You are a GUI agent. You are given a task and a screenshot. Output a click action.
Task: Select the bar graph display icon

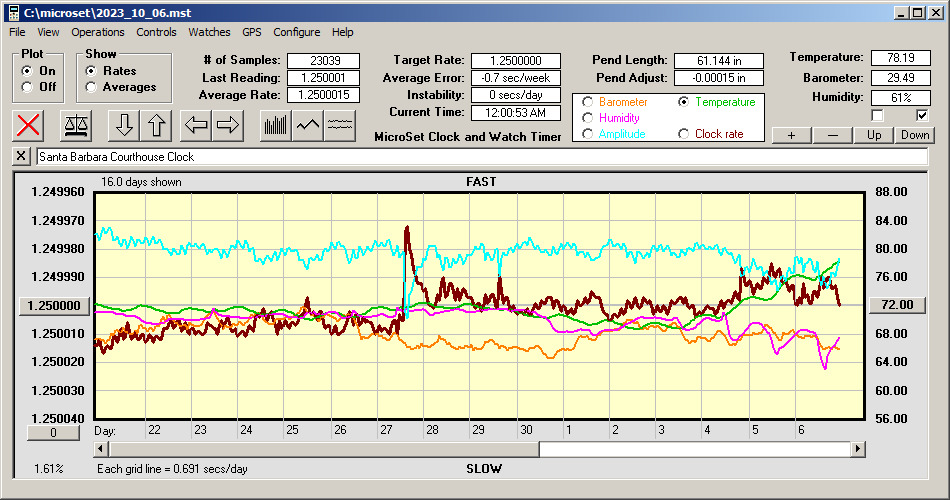pos(275,125)
